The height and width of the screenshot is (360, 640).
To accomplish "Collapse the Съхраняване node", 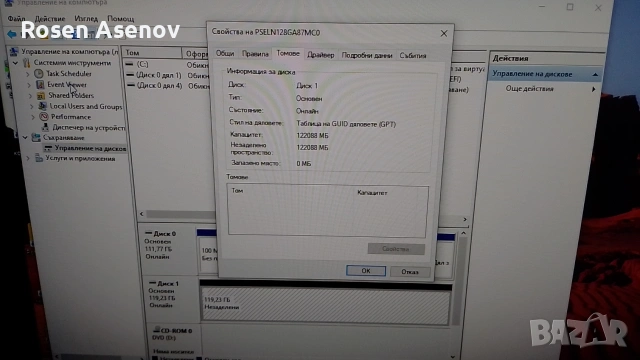I will pyautogui.click(x=25, y=138).
